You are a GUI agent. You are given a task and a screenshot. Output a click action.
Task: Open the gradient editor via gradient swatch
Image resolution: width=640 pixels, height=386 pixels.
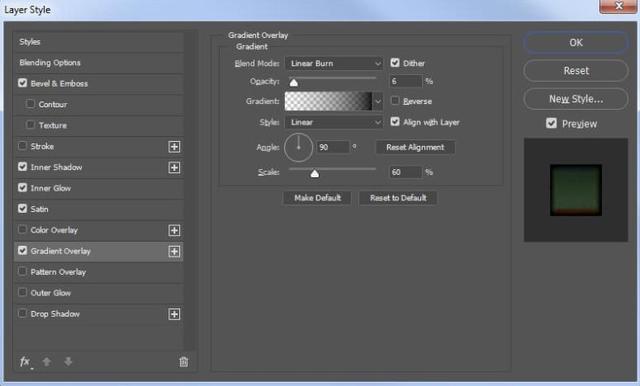point(328,101)
